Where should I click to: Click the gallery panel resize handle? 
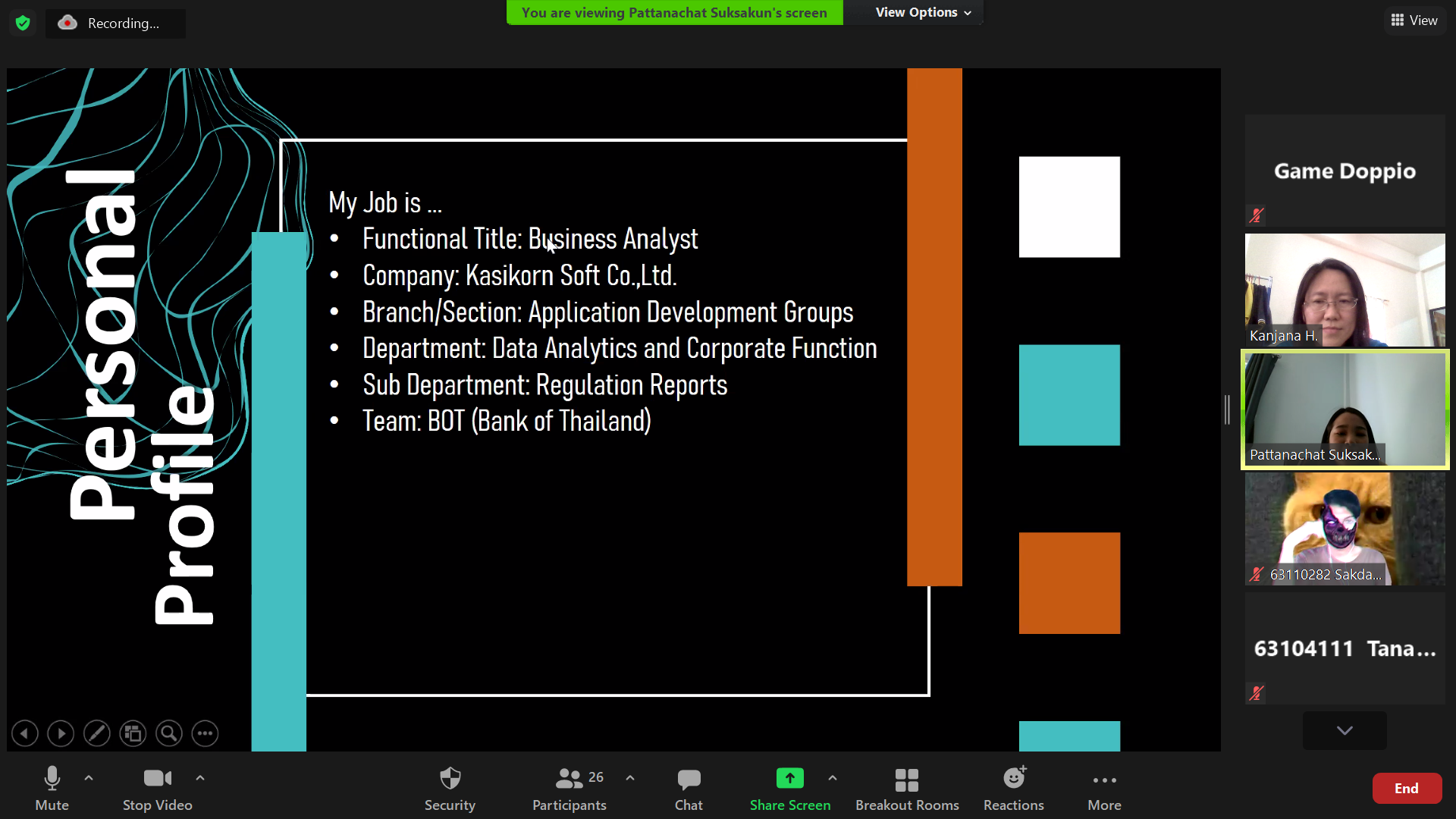[1228, 409]
